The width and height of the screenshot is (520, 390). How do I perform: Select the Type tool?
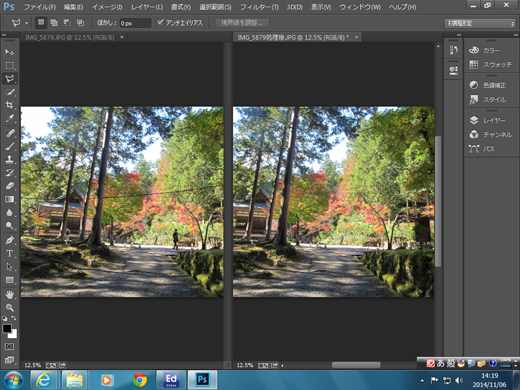[x=10, y=253]
